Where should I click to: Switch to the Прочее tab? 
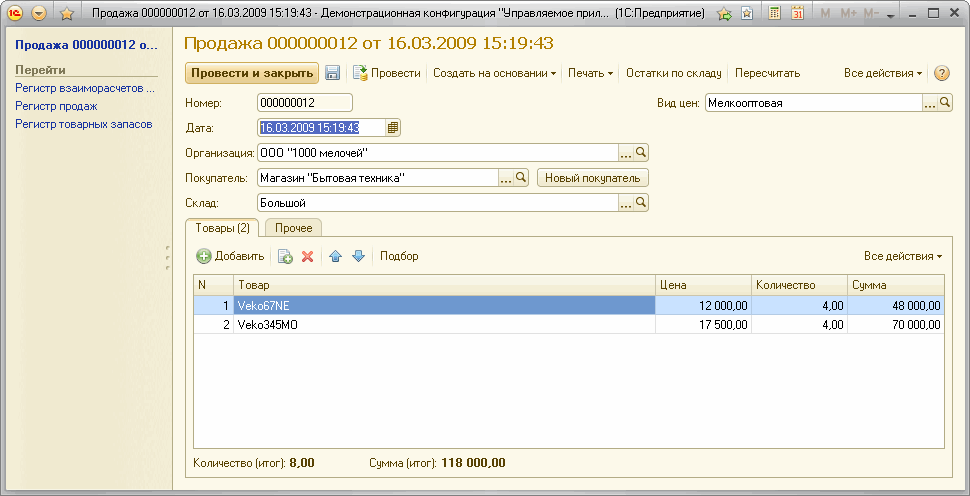click(294, 228)
